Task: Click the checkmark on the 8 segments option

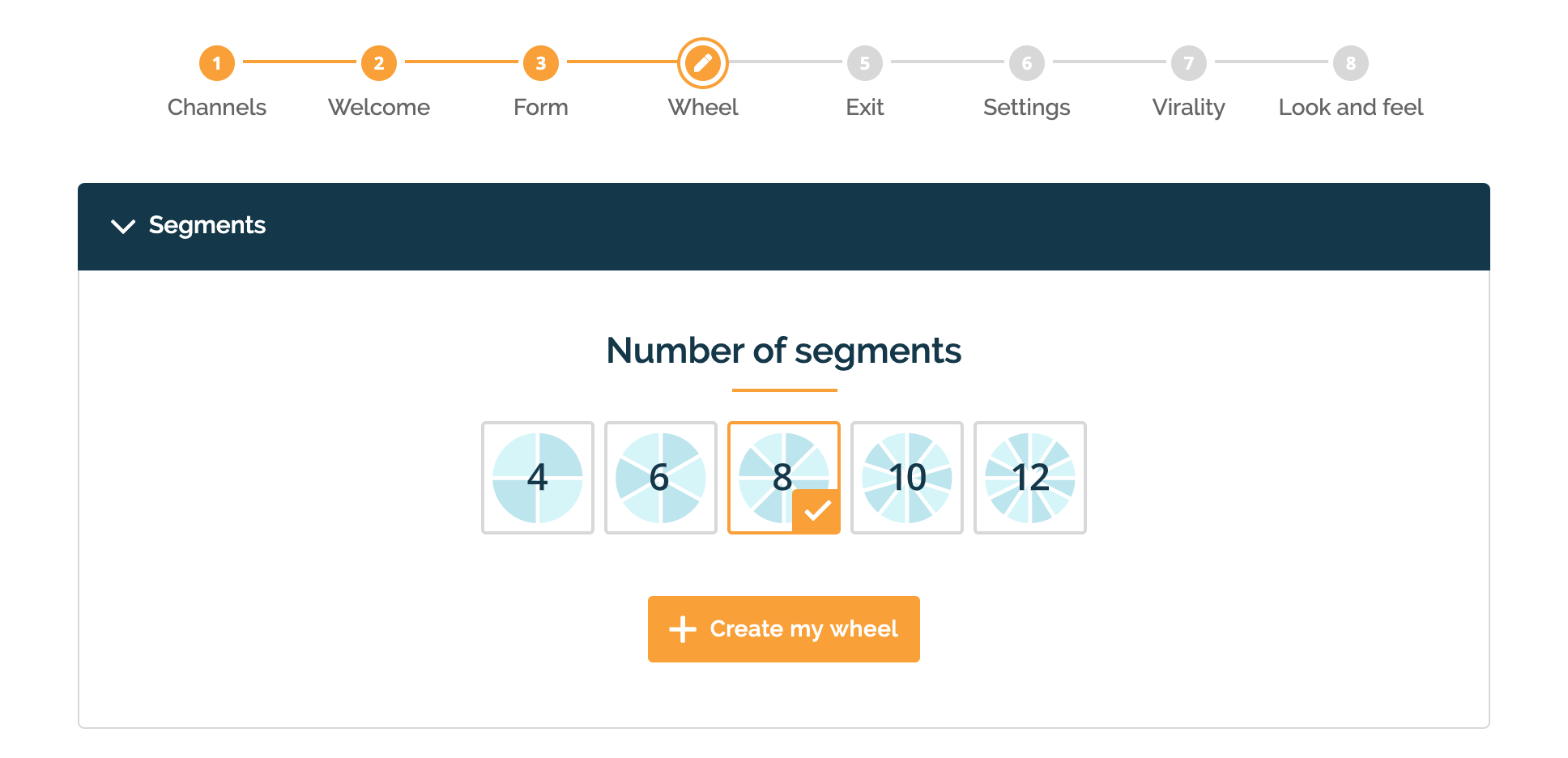Action: click(x=816, y=511)
